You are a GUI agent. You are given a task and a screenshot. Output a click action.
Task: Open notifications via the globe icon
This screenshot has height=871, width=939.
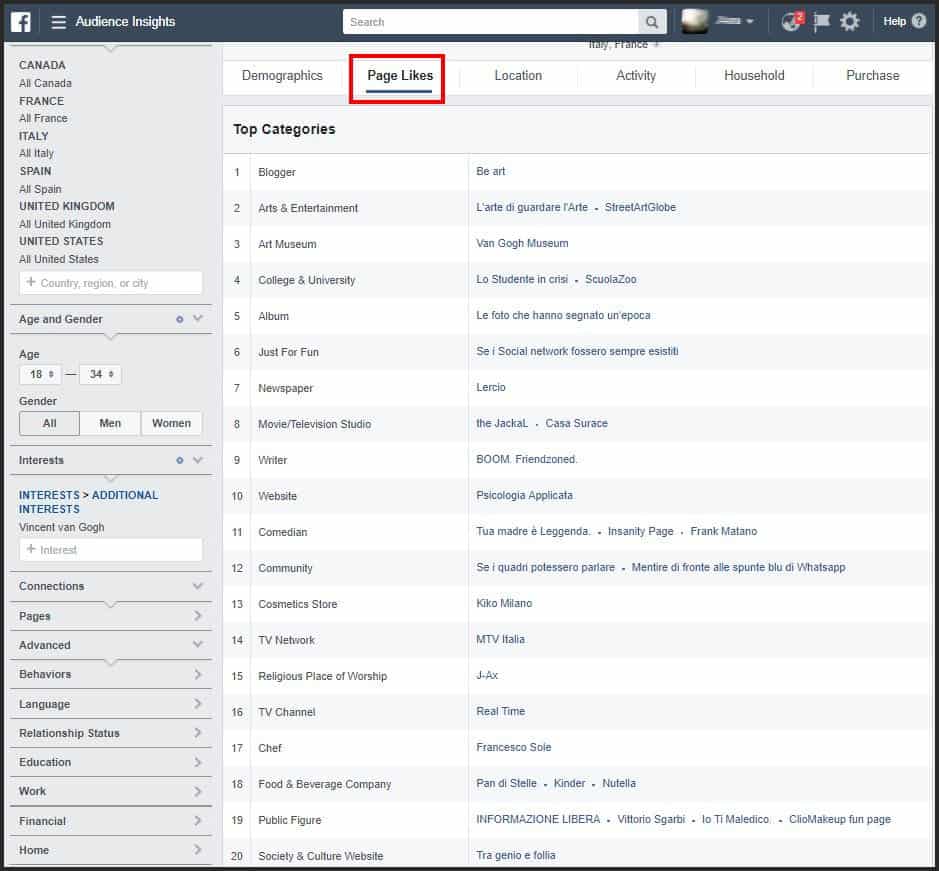(x=789, y=21)
